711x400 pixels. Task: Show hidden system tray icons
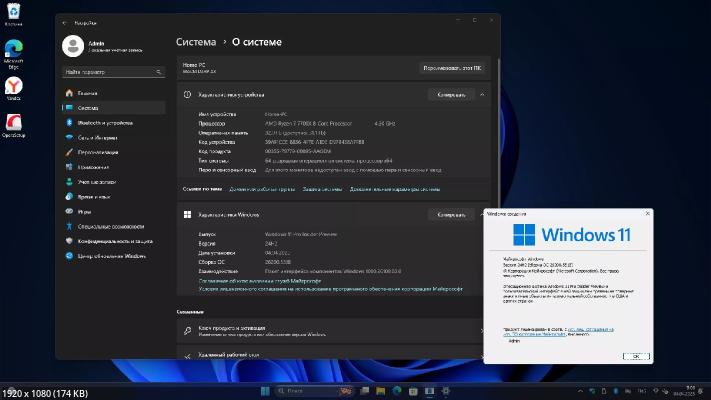580,391
